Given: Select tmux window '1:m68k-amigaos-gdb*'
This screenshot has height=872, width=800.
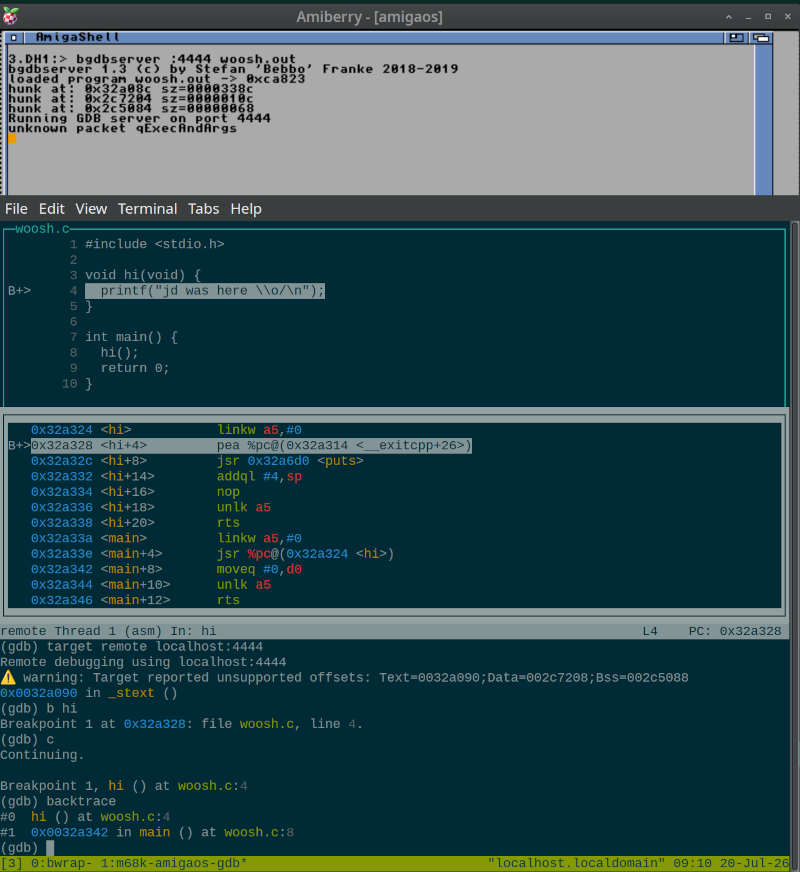Looking at the screenshot, I should click(x=174, y=864).
